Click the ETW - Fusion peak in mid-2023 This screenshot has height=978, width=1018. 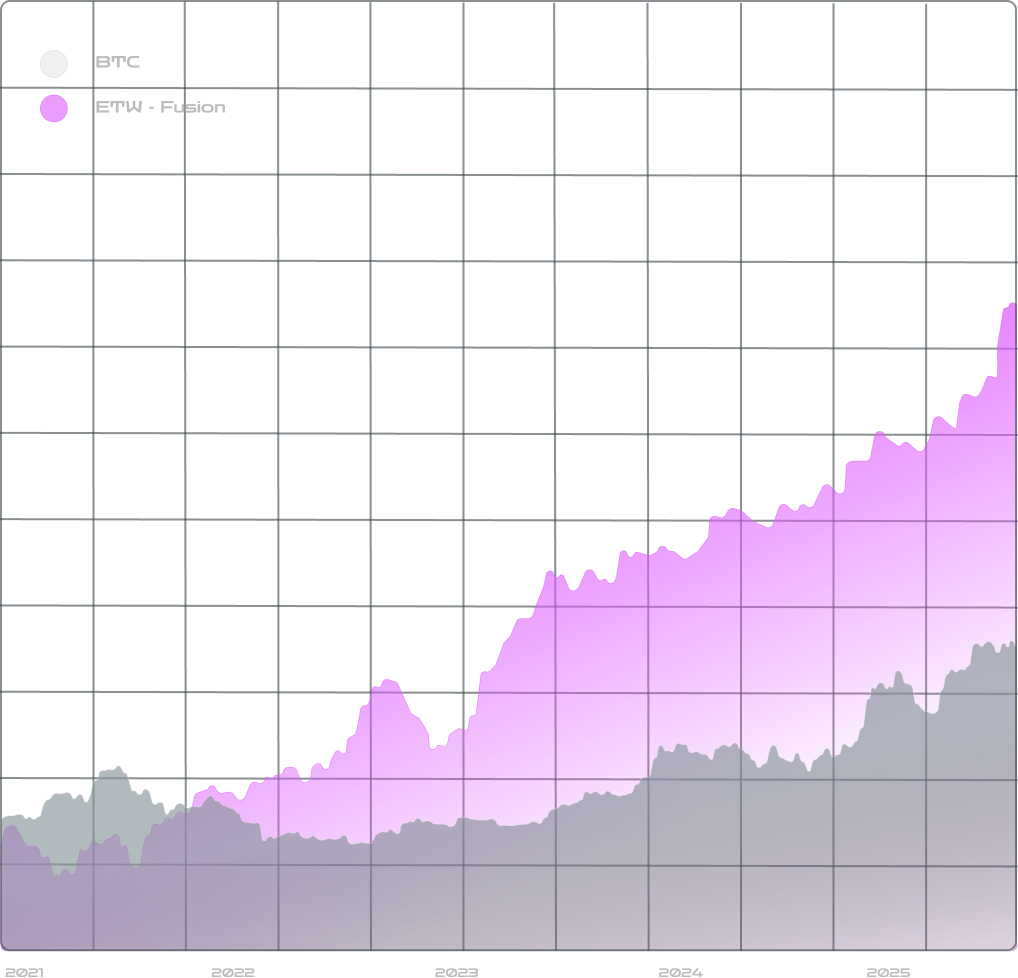coord(550,572)
